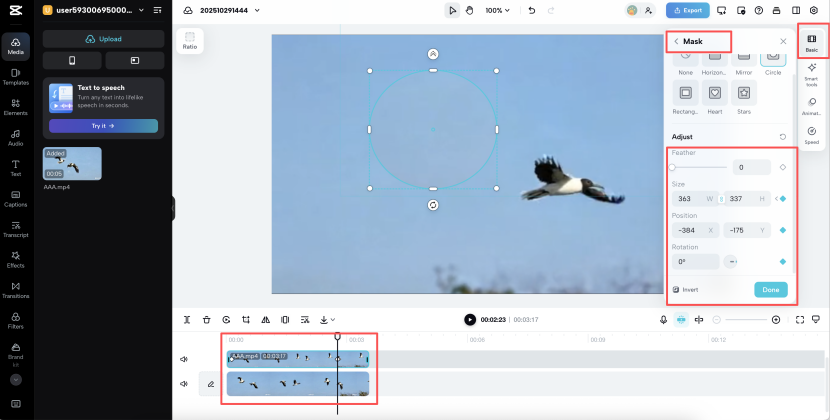Open the 100% zoom level dropdown
Viewport: 830px width, 420px height.
click(x=498, y=10)
